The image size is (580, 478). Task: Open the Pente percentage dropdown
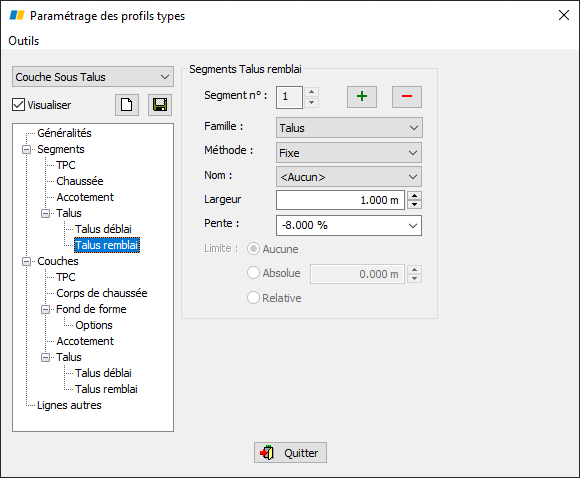[x=349, y=225]
